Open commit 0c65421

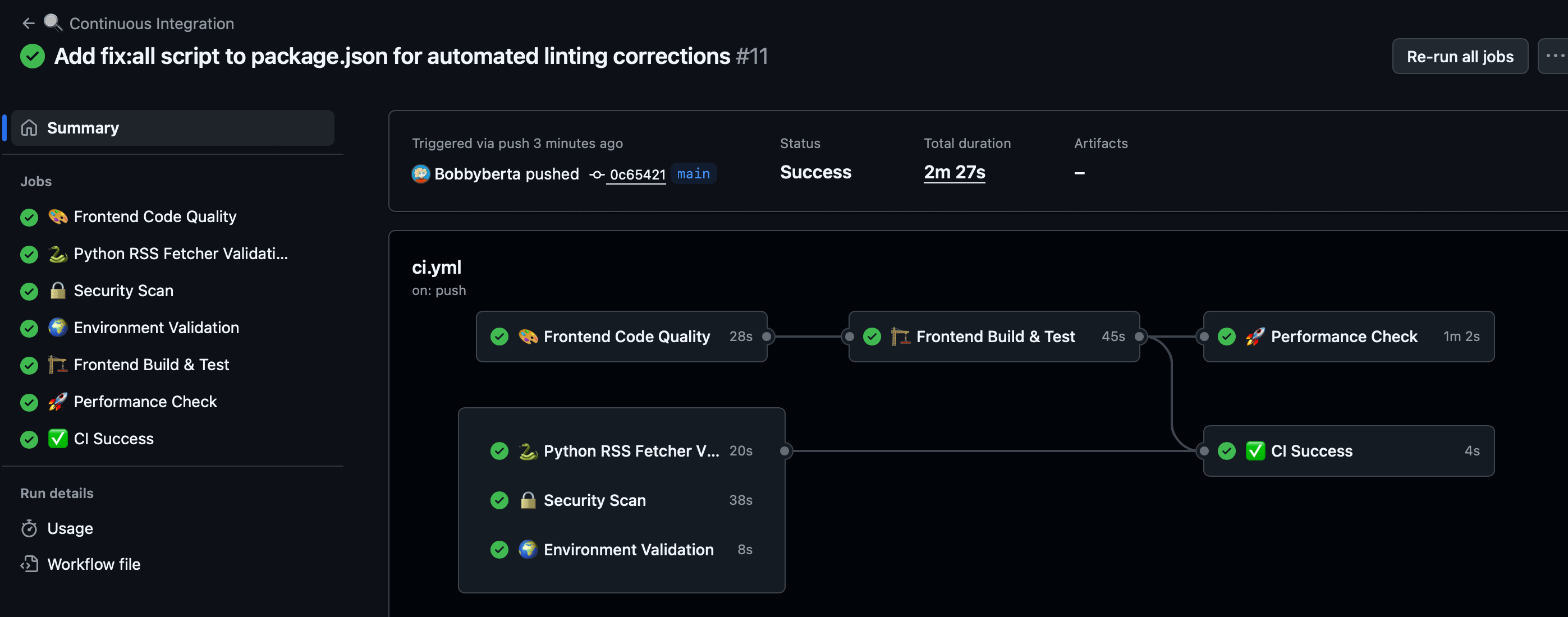(x=638, y=174)
